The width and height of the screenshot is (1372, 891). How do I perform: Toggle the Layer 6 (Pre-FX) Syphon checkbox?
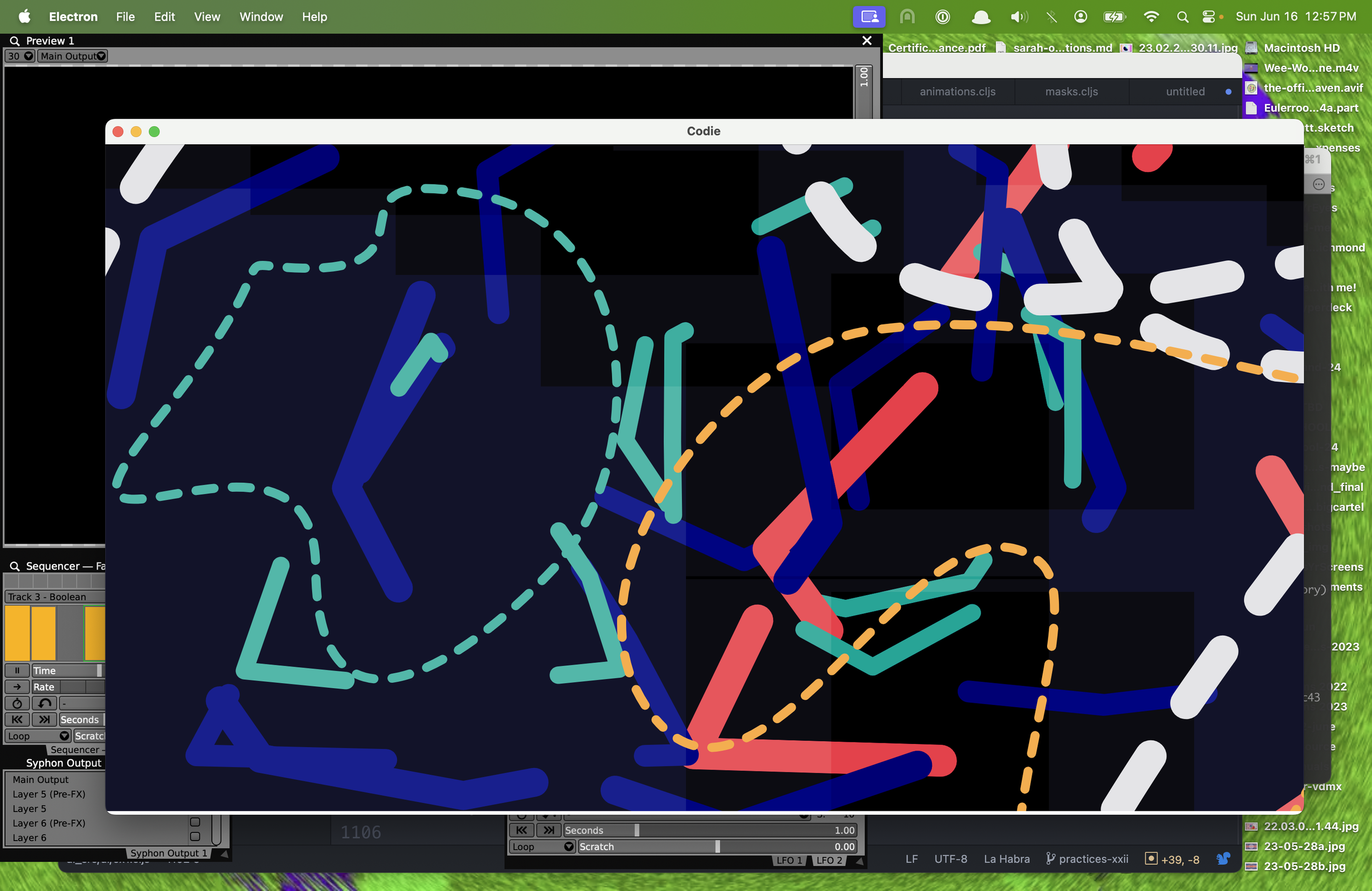[195, 822]
